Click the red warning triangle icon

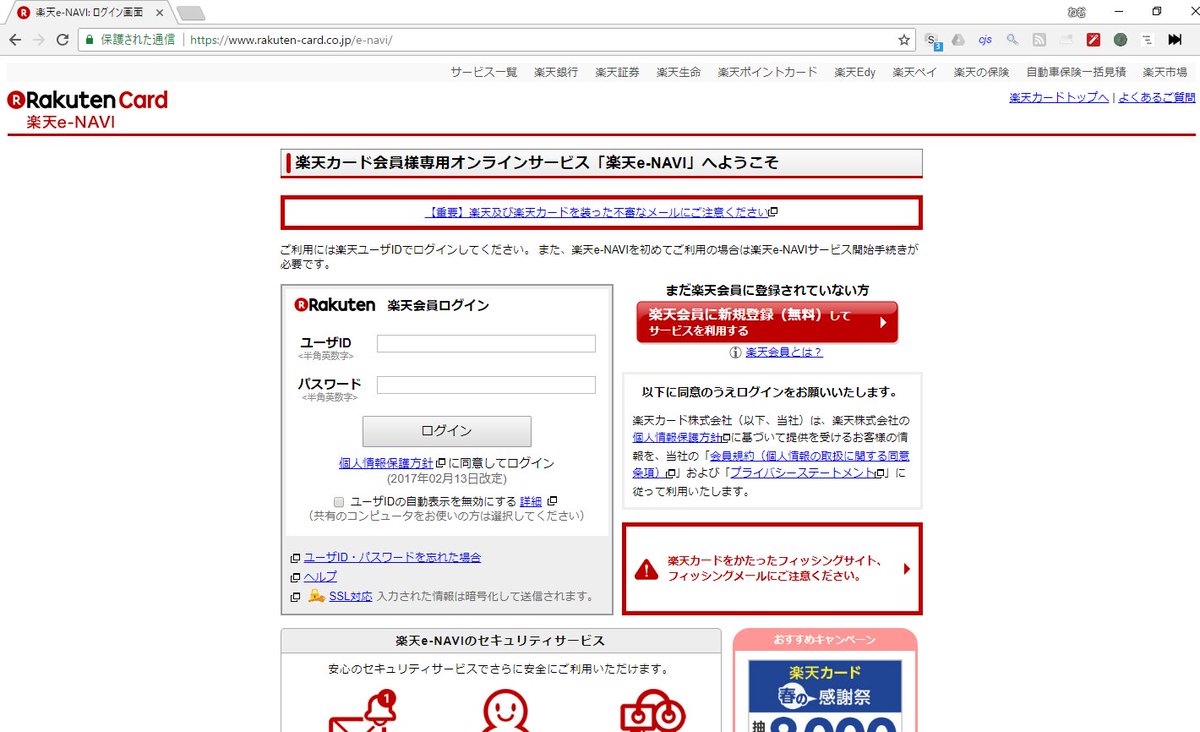pyautogui.click(x=646, y=569)
